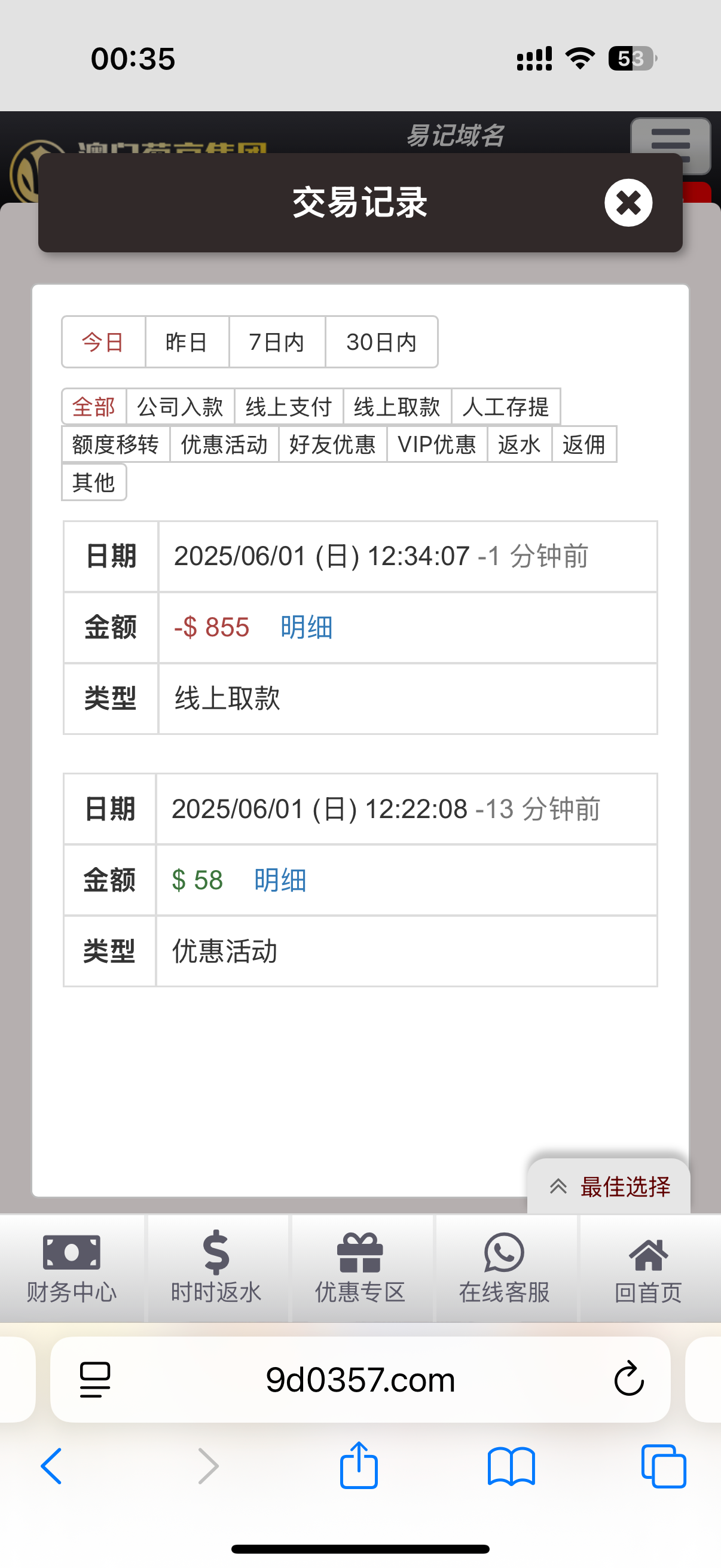Show only 返水 transactions

[519, 444]
